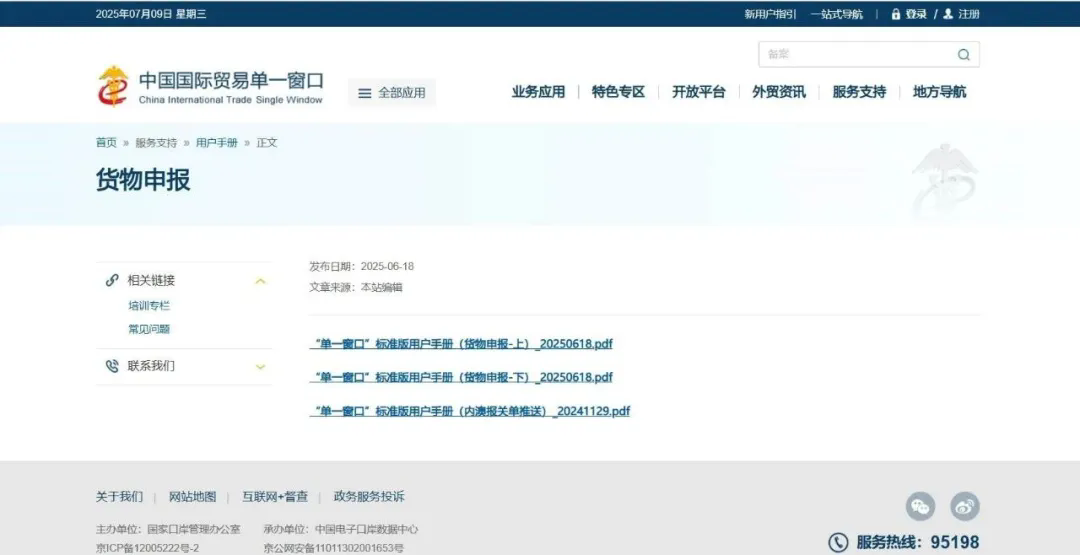The width and height of the screenshot is (1080, 555).
Task: Open the 业务应用 navigation menu
Action: pyautogui.click(x=538, y=92)
